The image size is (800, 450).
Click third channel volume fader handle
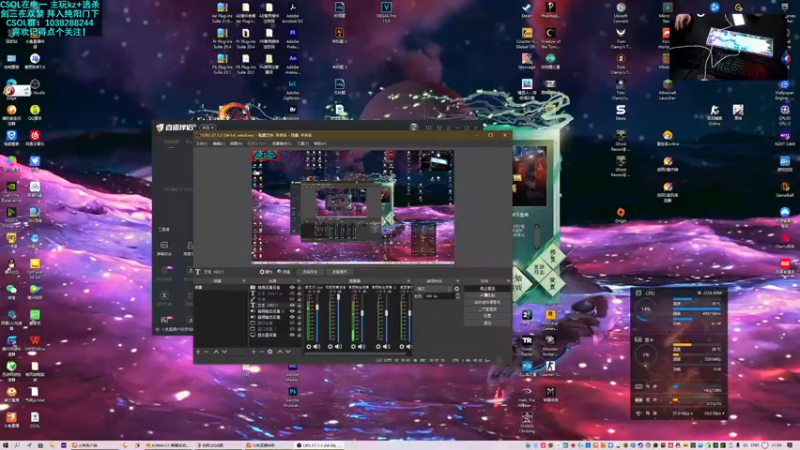(362, 313)
